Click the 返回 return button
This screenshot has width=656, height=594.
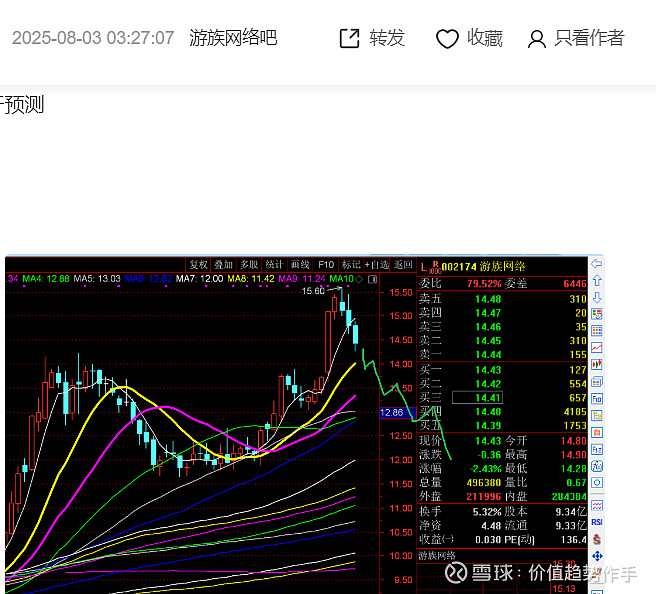[x=403, y=265]
